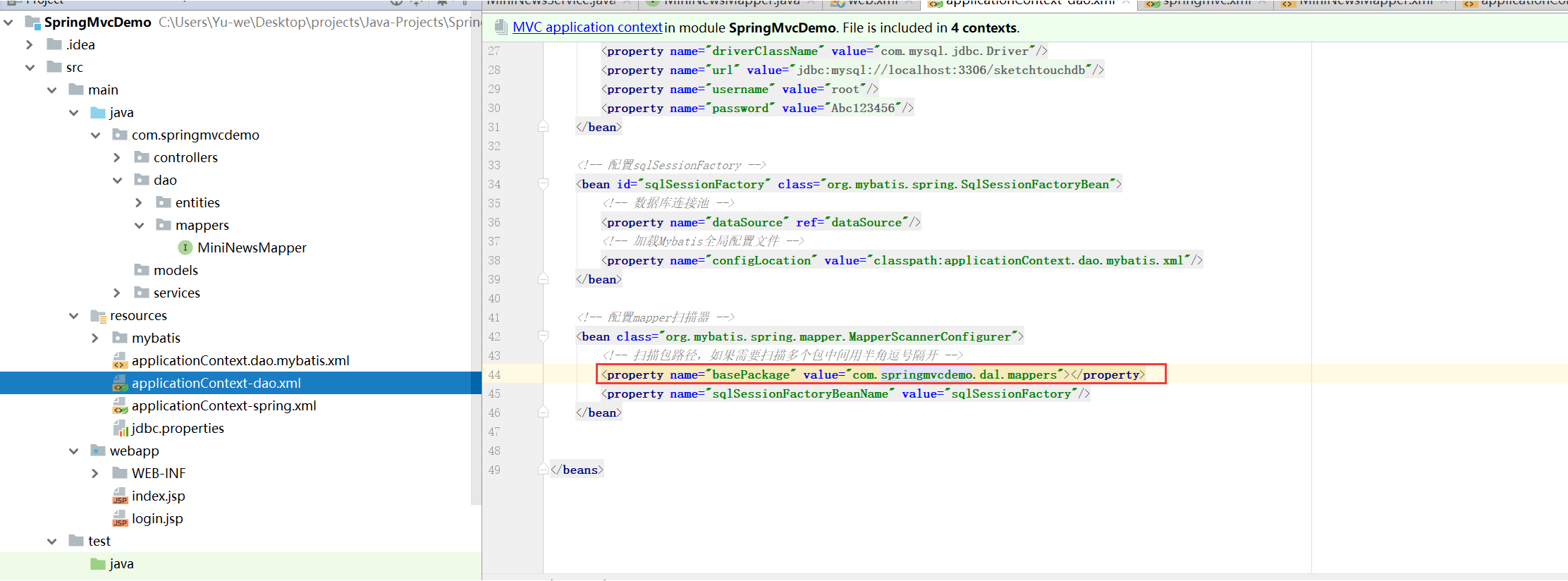
Task: Collapse the webapp folder
Action: pyautogui.click(x=73, y=451)
